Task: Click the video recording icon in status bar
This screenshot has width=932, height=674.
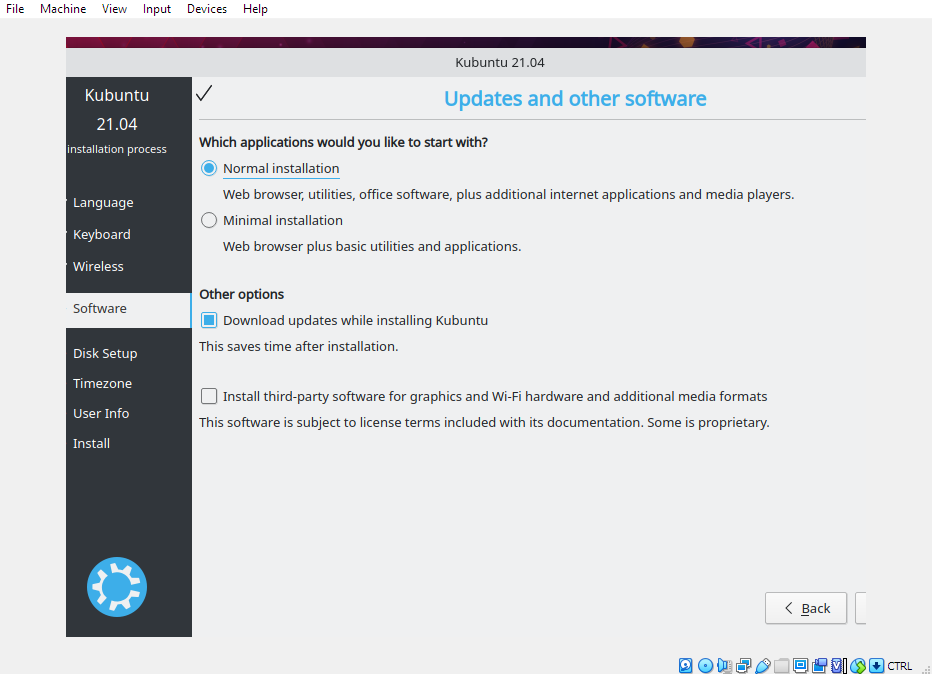Action: pos(820,666)
